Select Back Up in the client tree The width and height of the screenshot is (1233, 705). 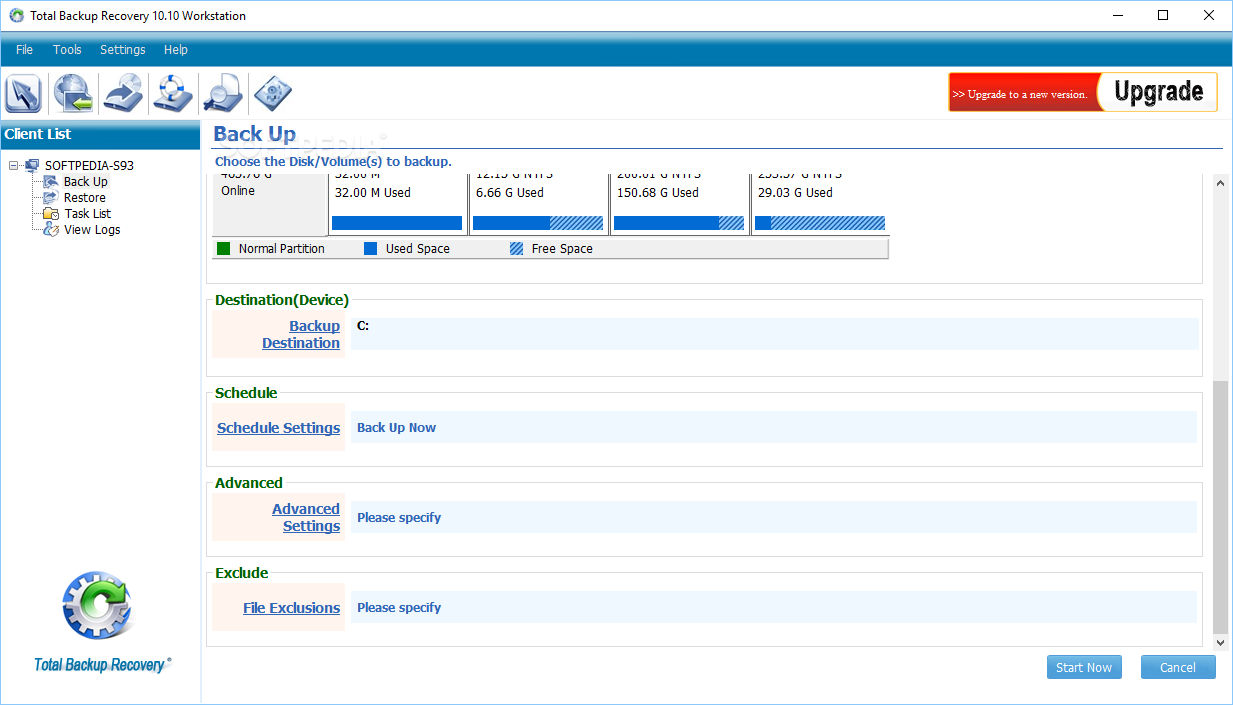(86, 182)
